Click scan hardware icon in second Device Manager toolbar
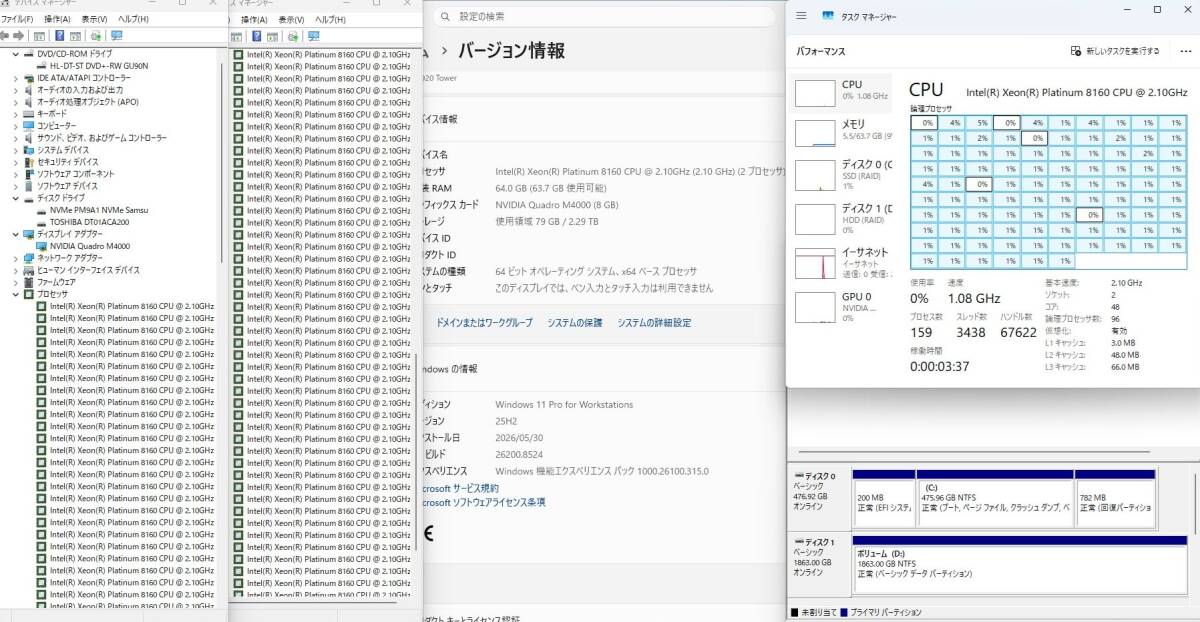 (292, 36)
